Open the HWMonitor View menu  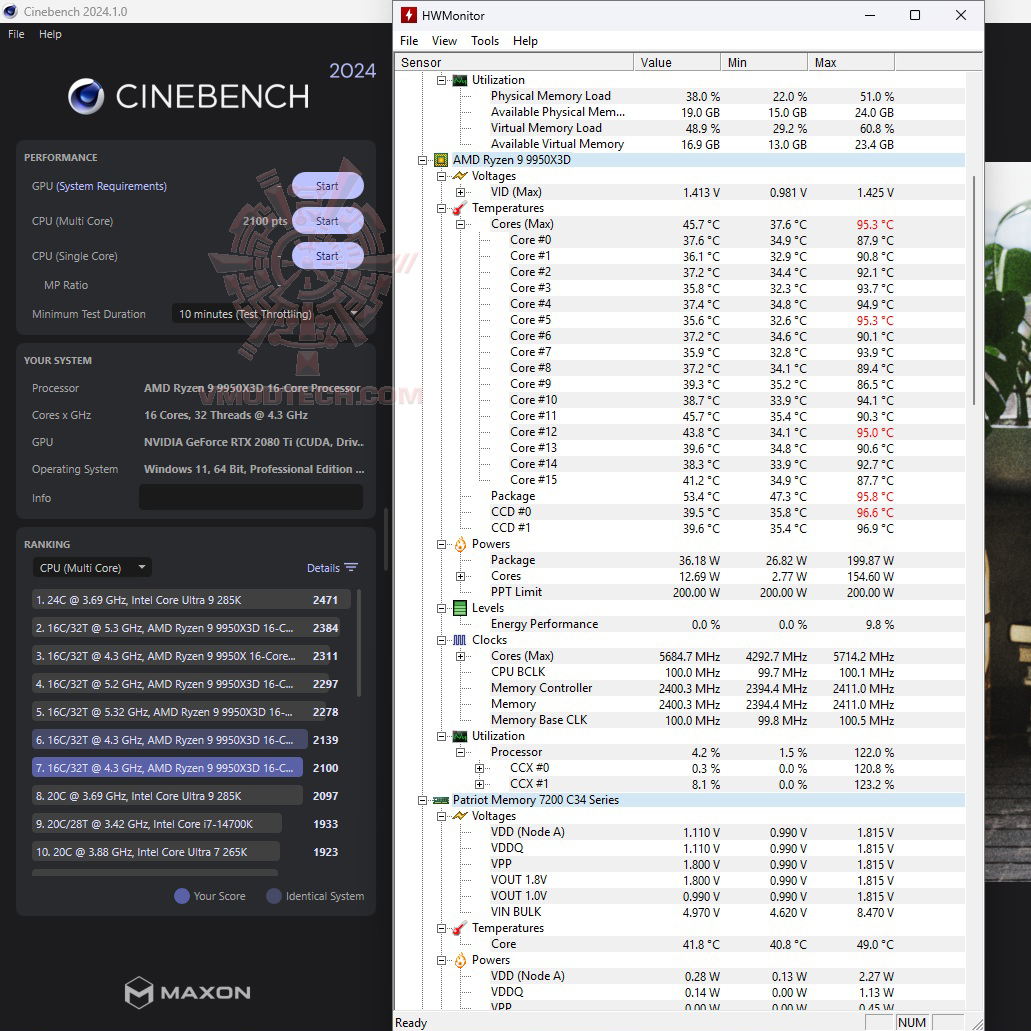click(x=444, y=41)
